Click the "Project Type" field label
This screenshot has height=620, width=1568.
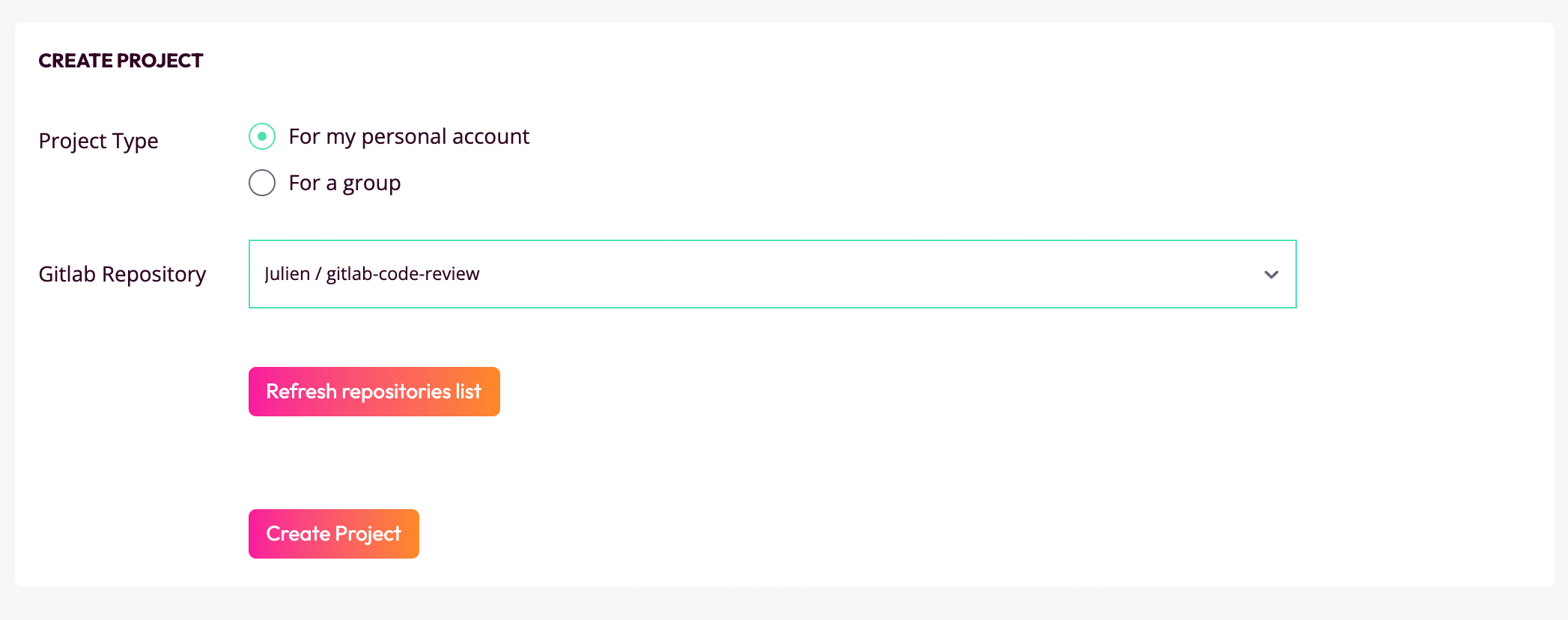[98, 141]
